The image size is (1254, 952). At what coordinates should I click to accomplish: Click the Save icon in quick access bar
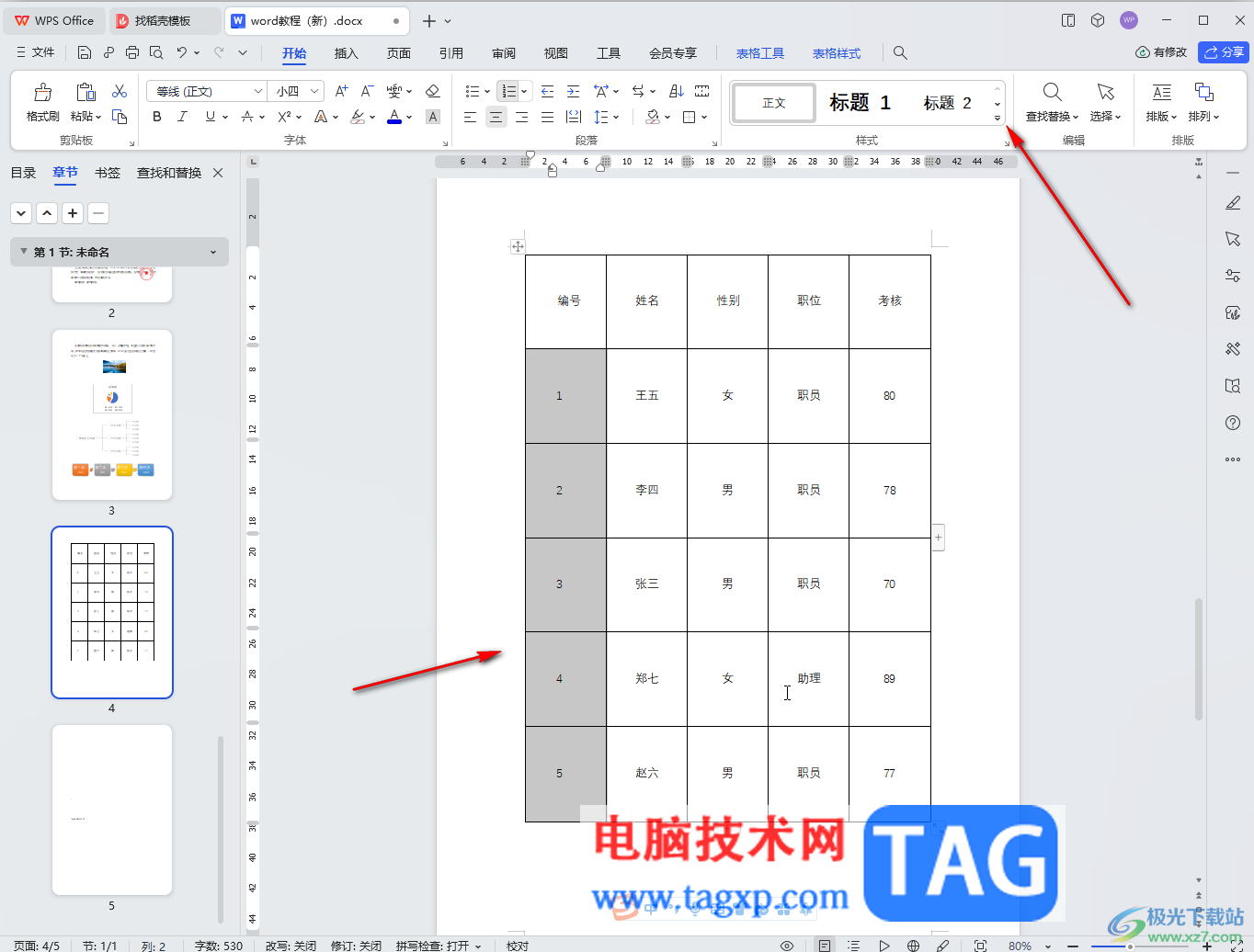click(x=85, y=52)
